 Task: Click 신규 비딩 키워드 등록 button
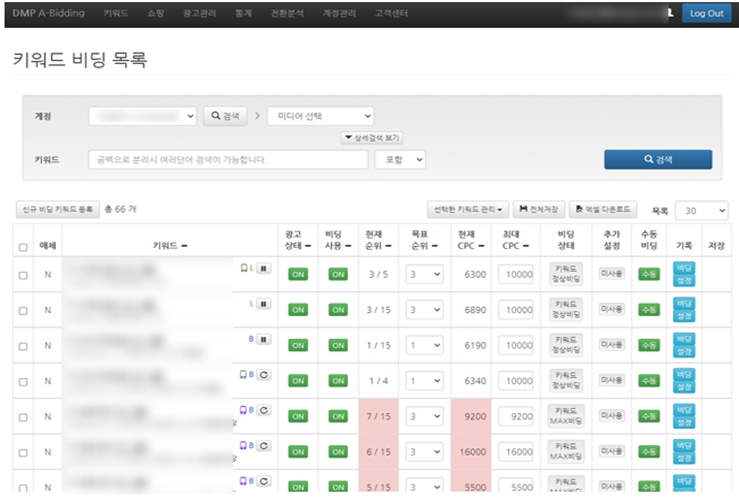coord(57,209)
